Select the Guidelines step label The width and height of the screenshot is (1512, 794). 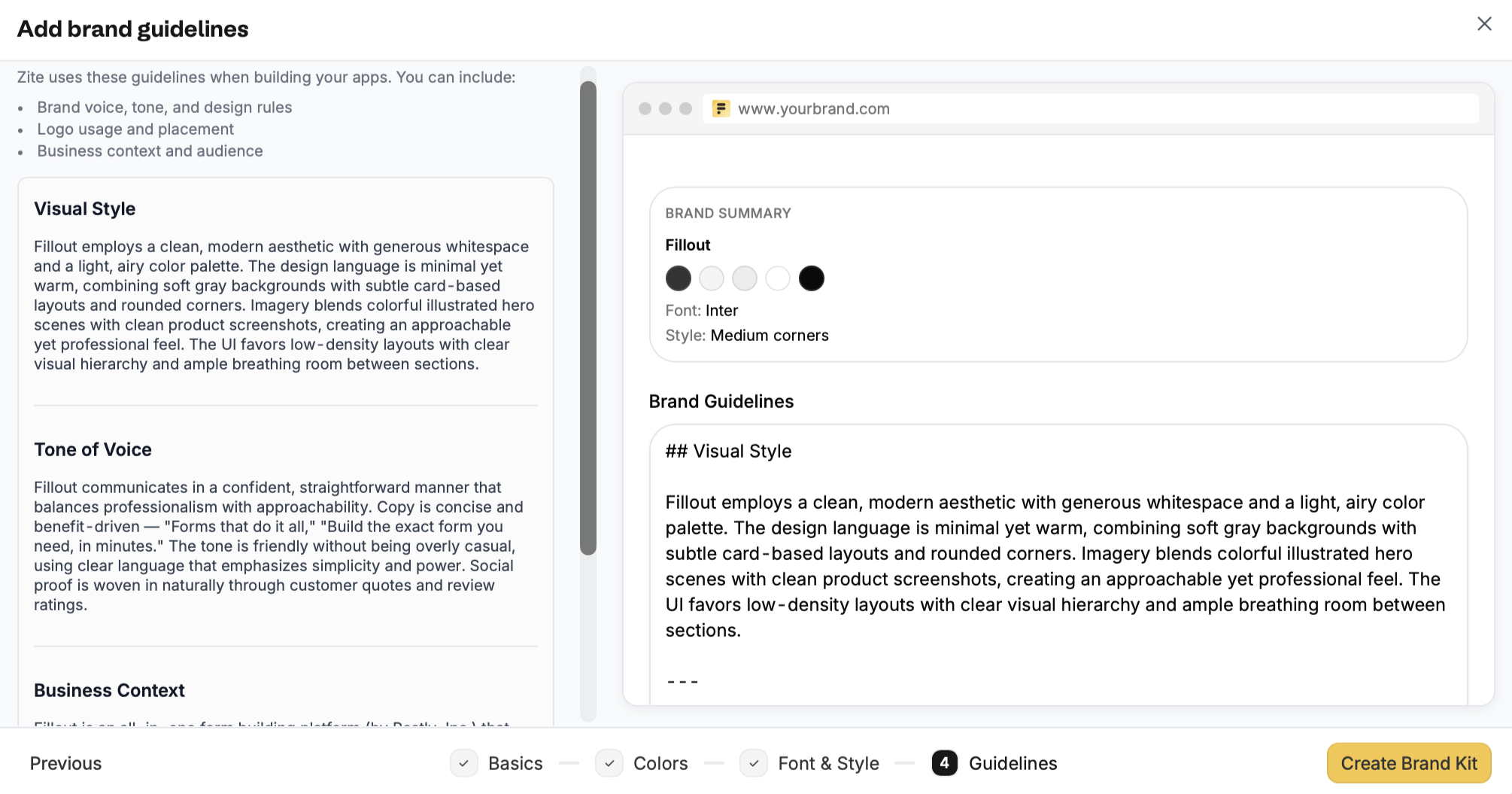click(1013, 763)
